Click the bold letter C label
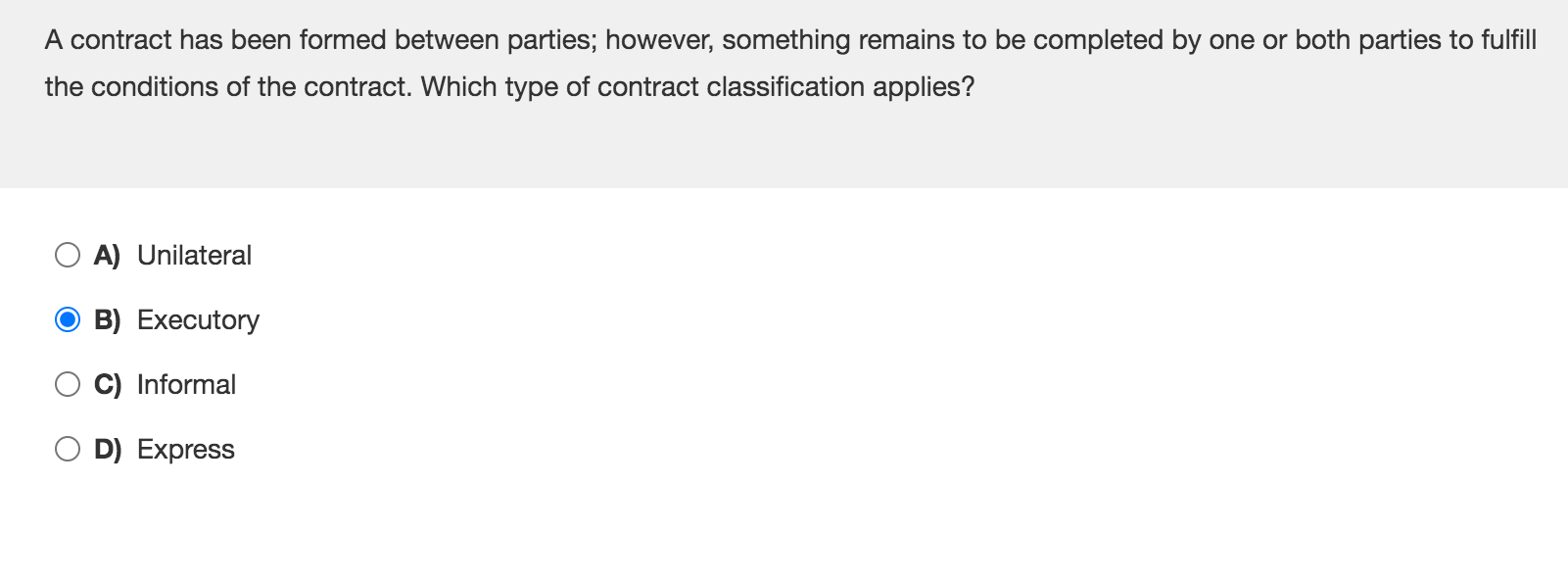Screen dimensions: 1568x583 point(106,384)
